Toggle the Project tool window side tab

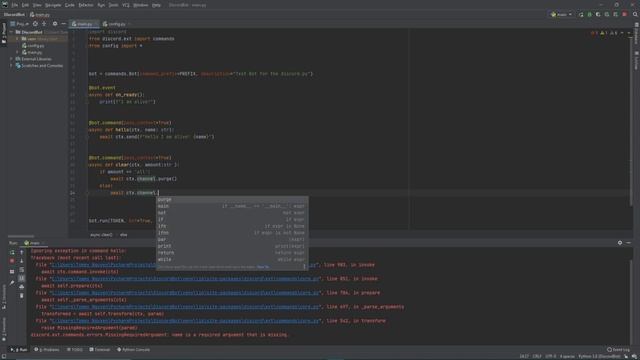coord(4,33)
